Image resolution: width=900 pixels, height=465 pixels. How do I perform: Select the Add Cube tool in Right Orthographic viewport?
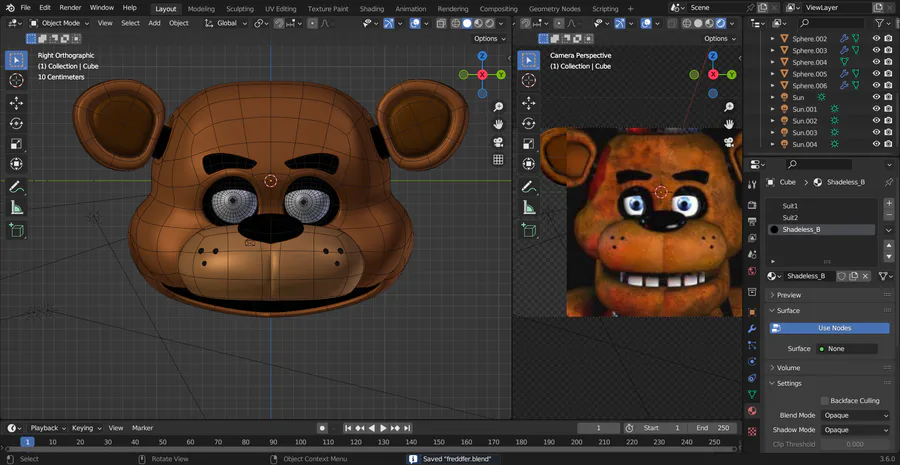16,230
